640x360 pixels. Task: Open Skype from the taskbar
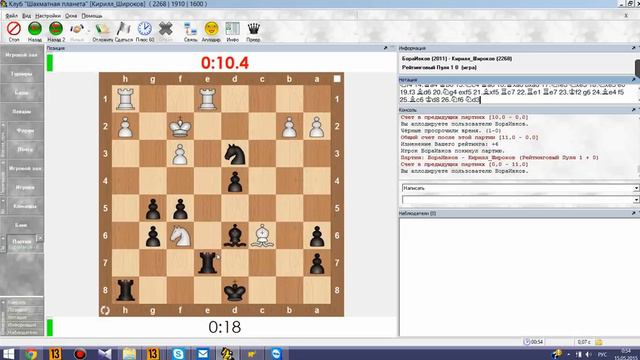point(178,353)
